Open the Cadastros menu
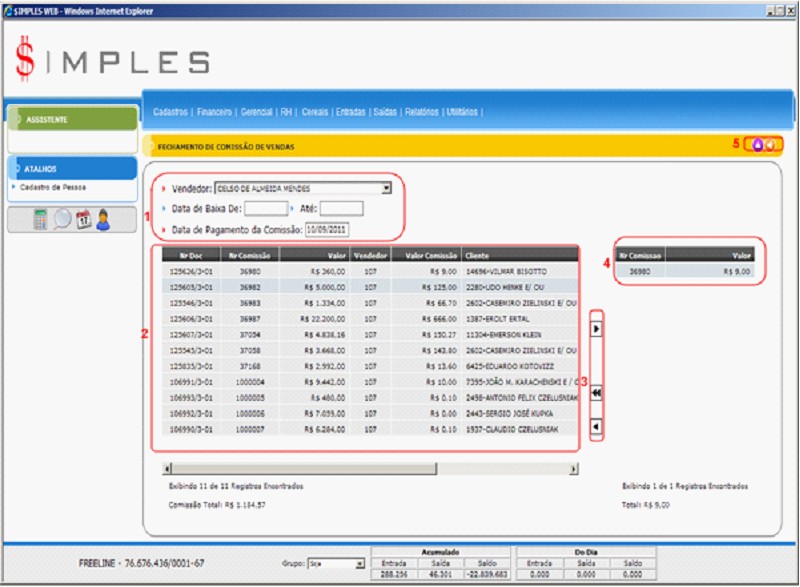Image resolution: width=800 pixels, height=587 pixels. pos(170,112)
